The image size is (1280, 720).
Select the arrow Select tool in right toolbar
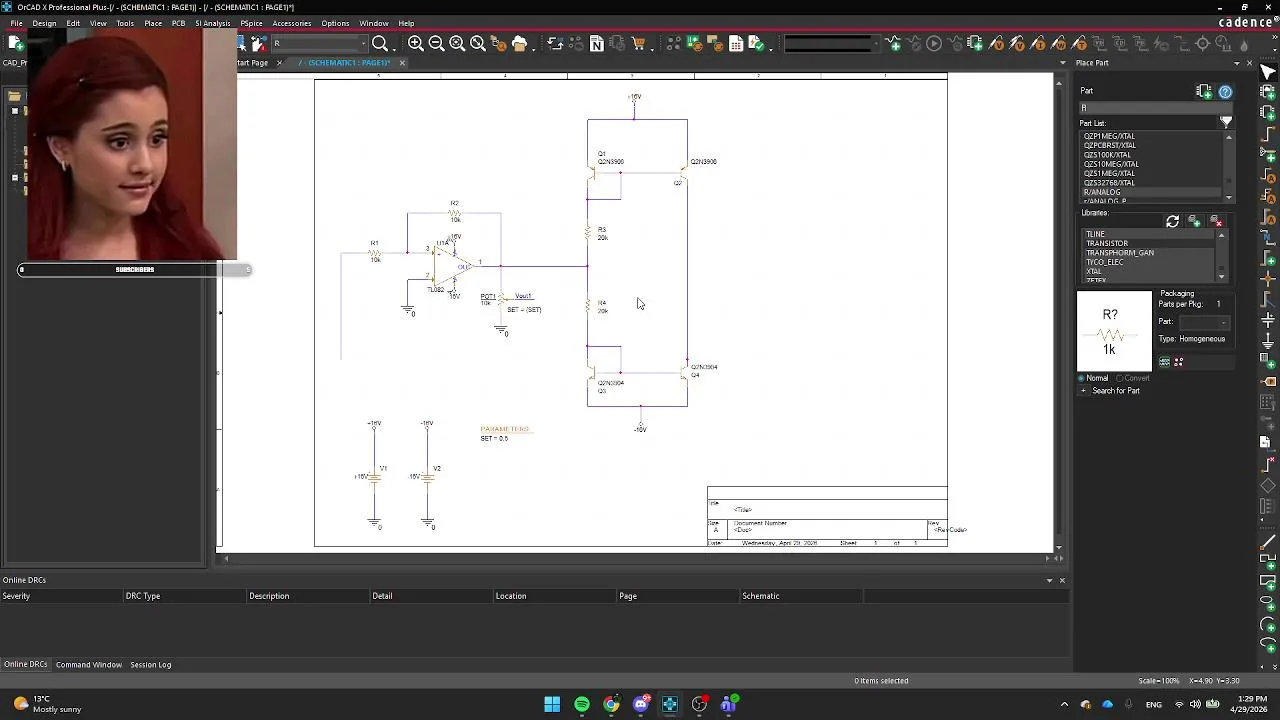point(1268,72)
